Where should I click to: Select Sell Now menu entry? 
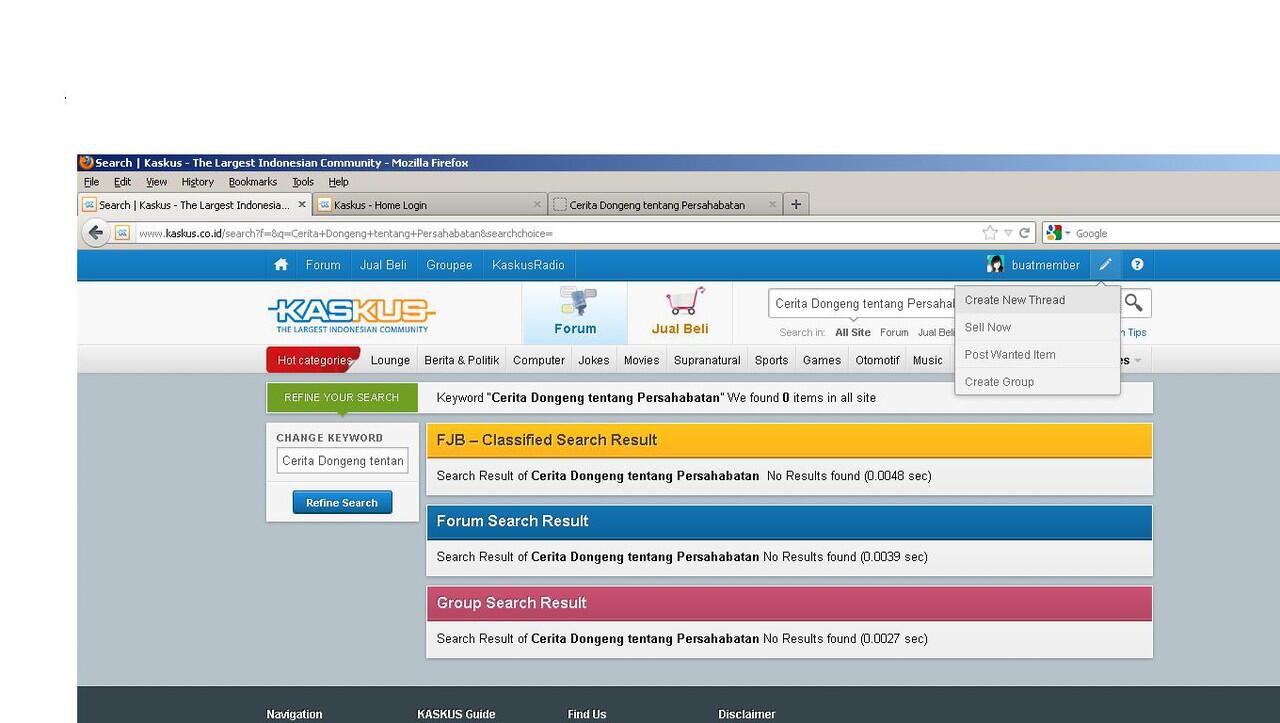pos(1037,327)
